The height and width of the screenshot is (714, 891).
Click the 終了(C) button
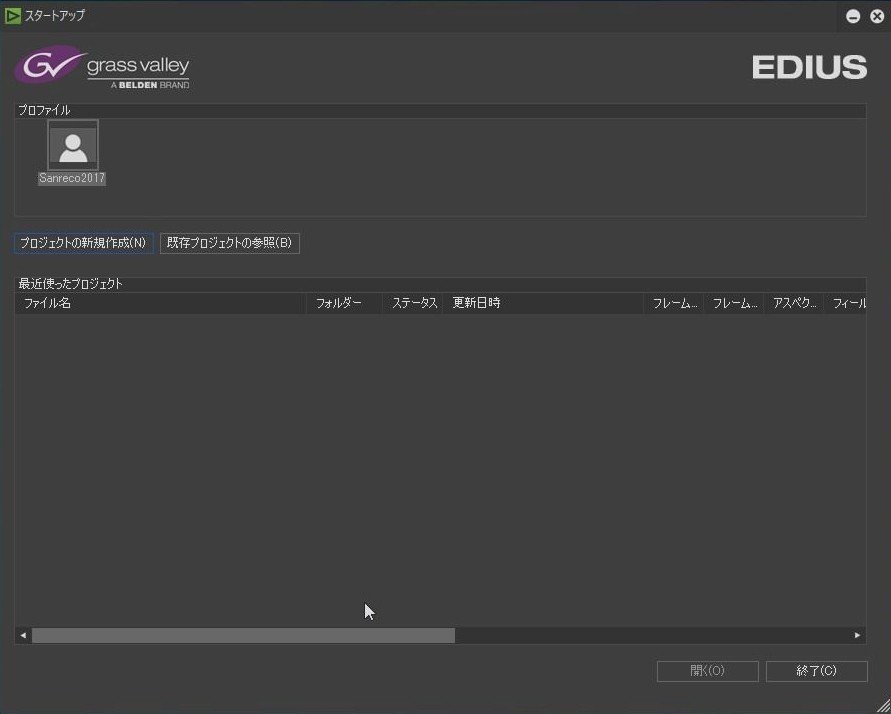click(x=817, y=671)
